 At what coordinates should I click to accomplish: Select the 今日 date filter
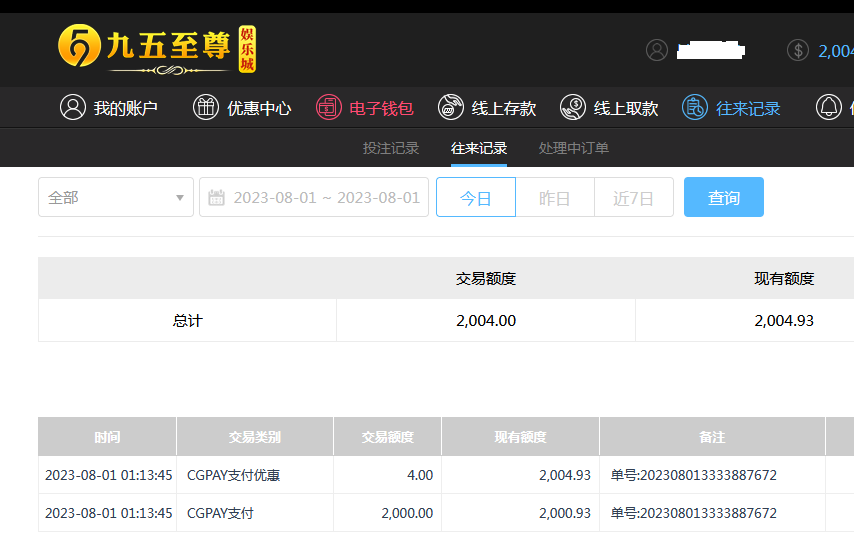point(475,198)
